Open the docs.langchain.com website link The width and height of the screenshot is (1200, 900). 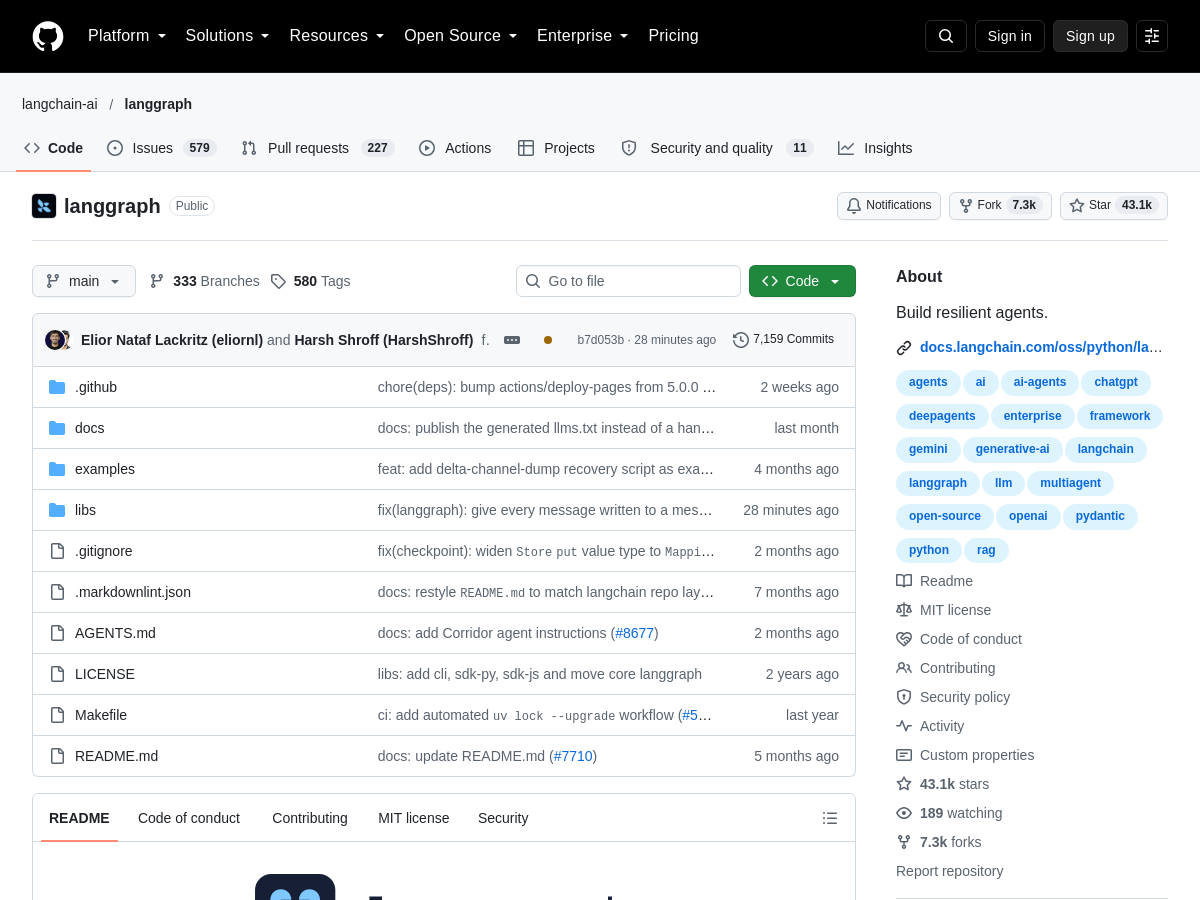(x=1041, y=347)
